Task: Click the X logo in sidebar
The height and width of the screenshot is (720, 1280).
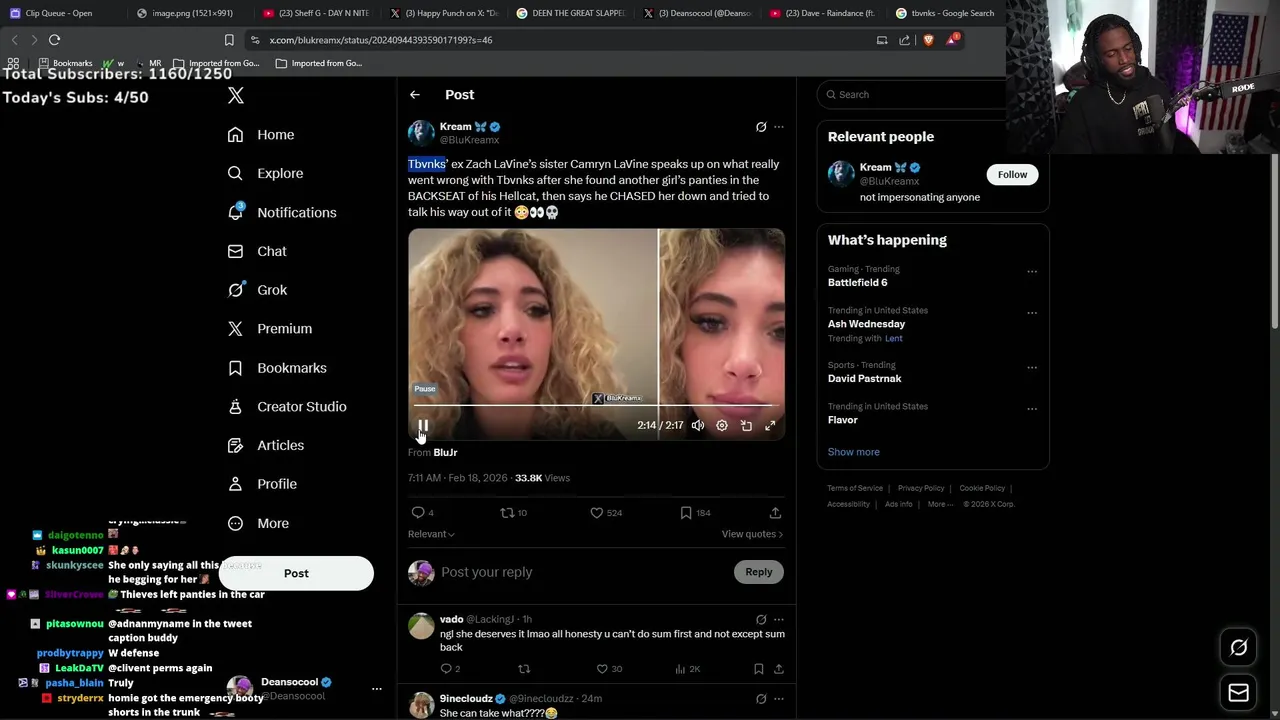Action: 235,95
